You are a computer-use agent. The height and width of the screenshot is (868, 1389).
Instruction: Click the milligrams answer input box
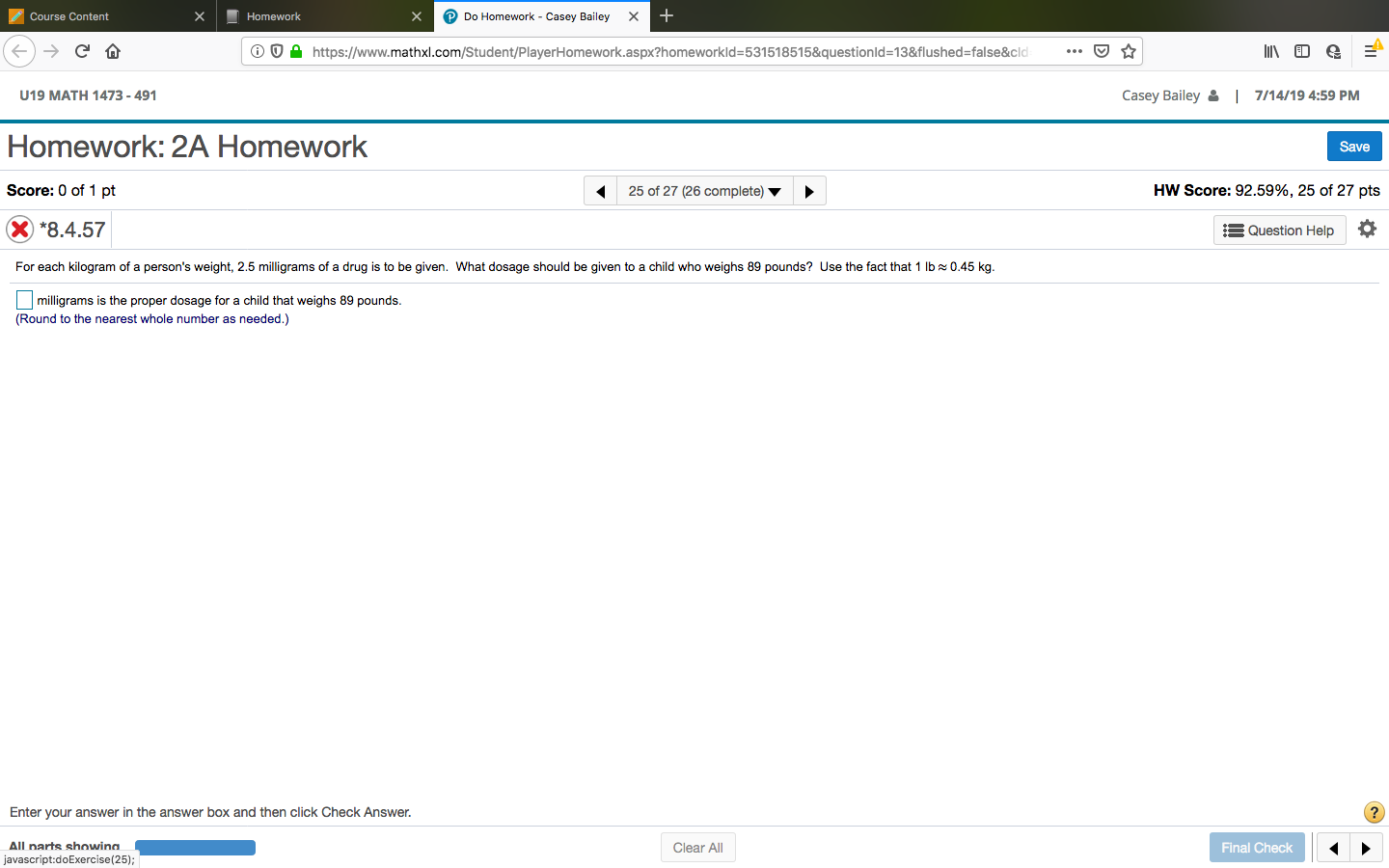[x=24, y=300]
